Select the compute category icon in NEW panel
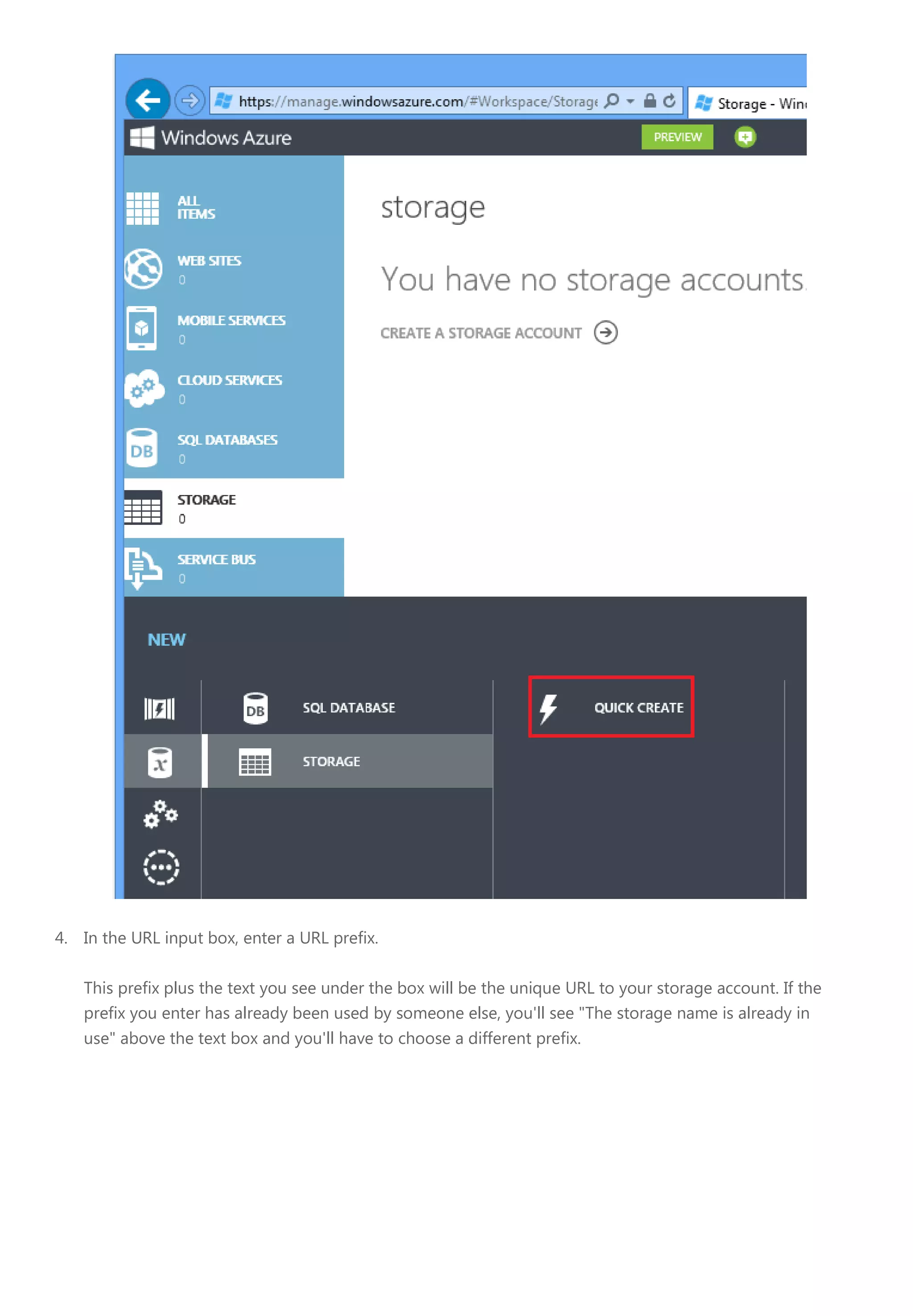This screenshot has width=913, height=1316. click(160, 709)
